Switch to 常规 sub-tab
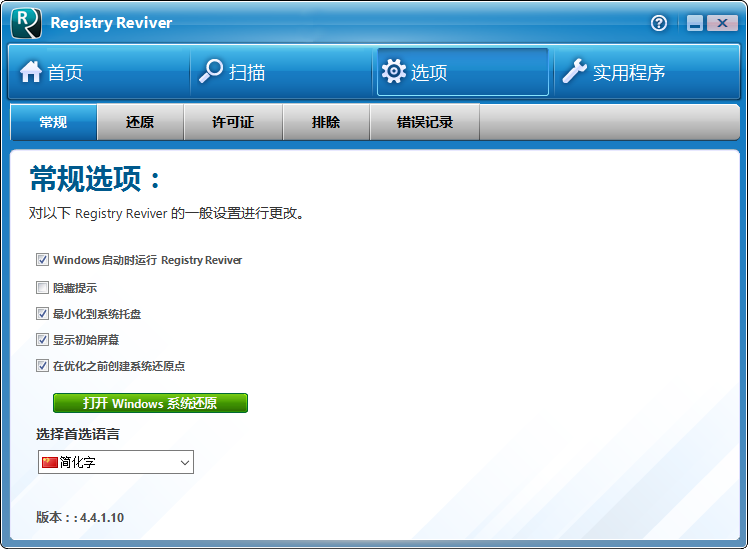 (54, 122)
